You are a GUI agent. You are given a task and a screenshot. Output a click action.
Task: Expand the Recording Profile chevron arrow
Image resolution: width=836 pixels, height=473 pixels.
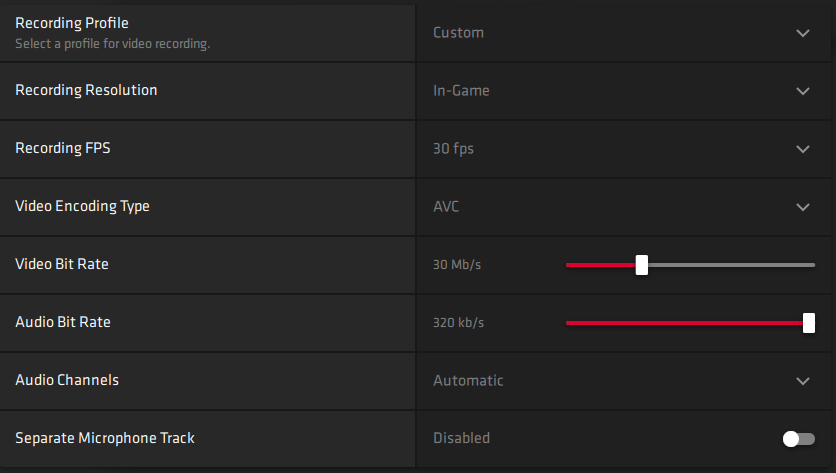click(803, 33)
